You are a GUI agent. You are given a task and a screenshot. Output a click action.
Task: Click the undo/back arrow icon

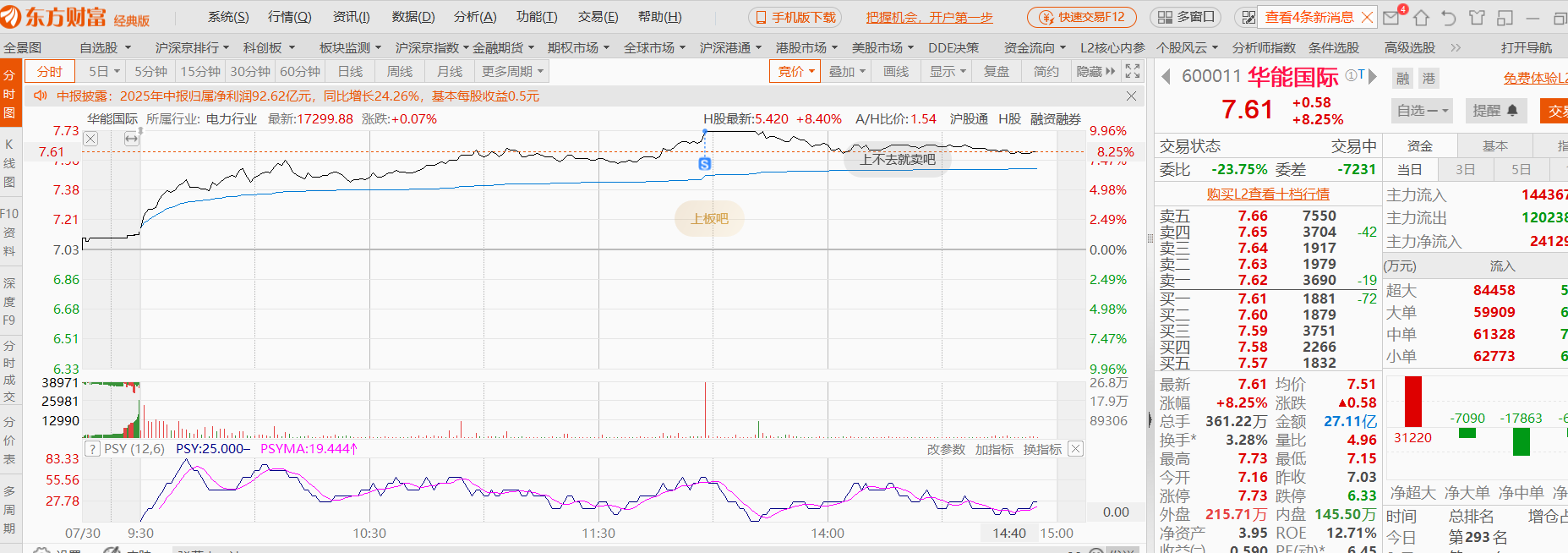coord(1449,17)
